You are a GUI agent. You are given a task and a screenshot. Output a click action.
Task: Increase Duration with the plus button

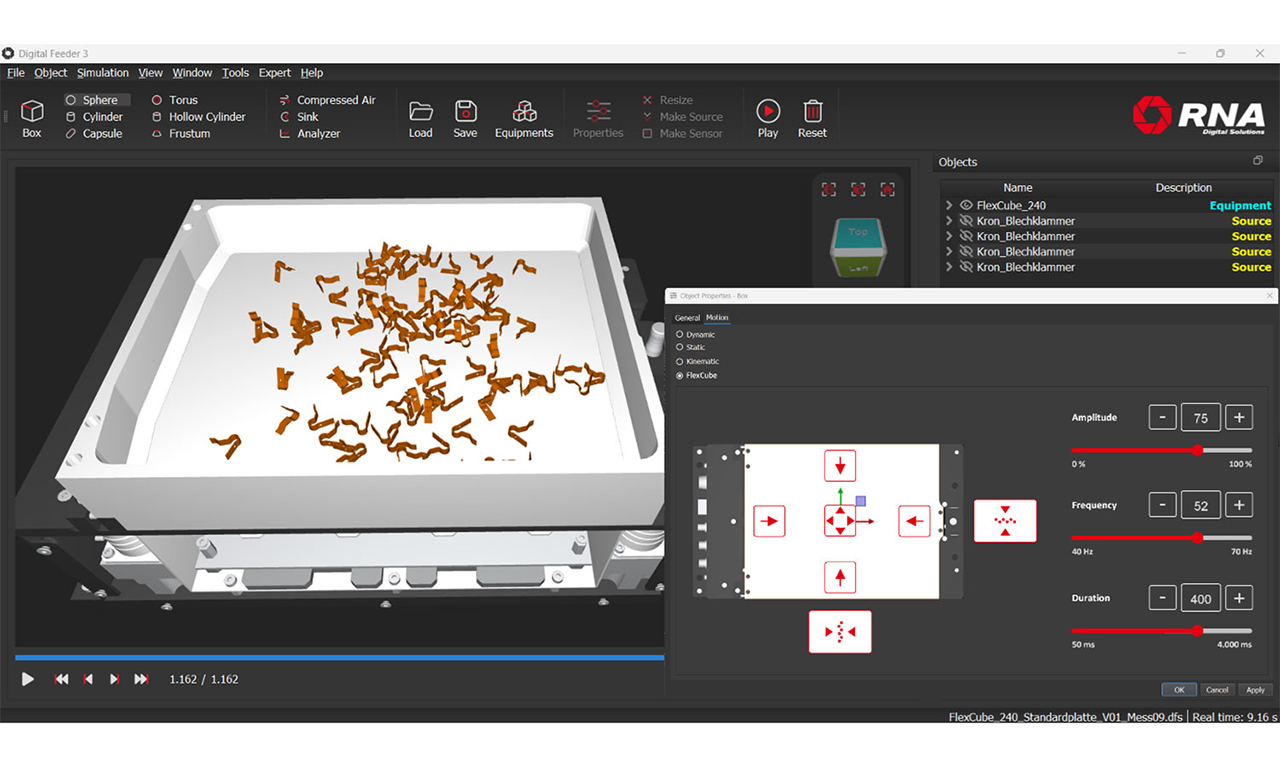tap(1239, 598)
